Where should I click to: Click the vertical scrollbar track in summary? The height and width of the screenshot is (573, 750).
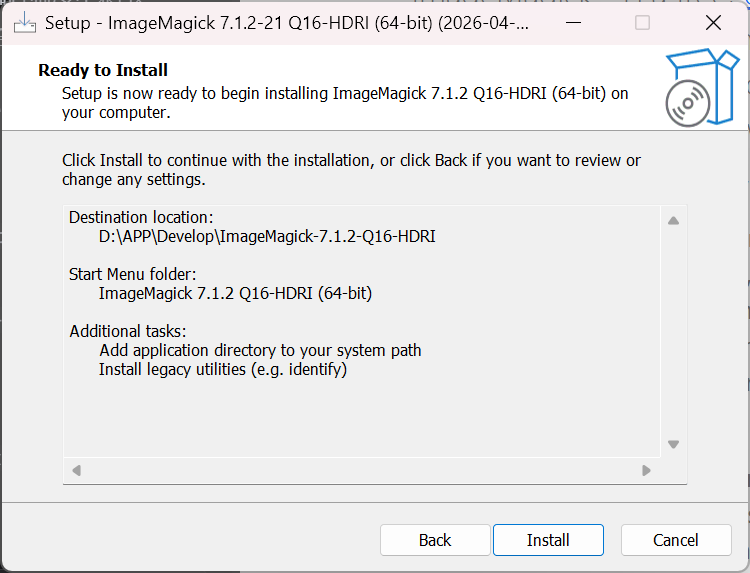[673, 332]
